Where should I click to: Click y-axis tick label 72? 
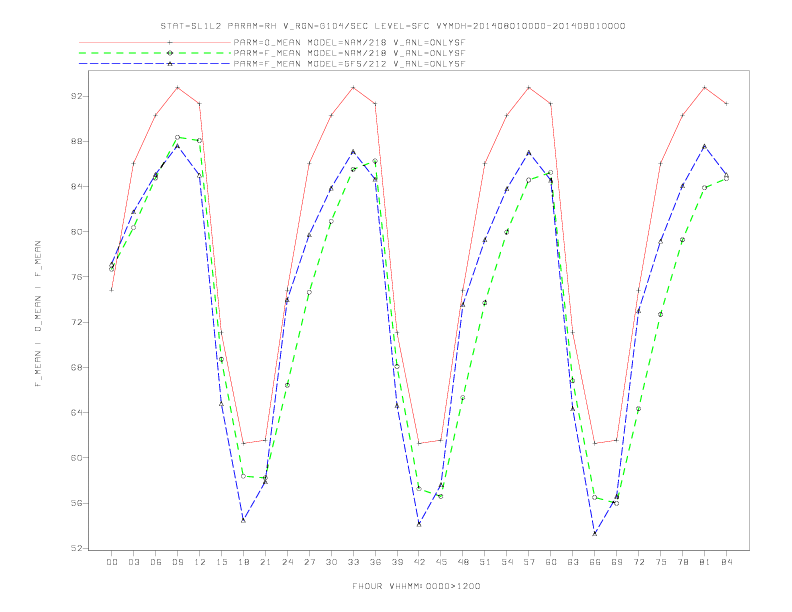(76, 322)
